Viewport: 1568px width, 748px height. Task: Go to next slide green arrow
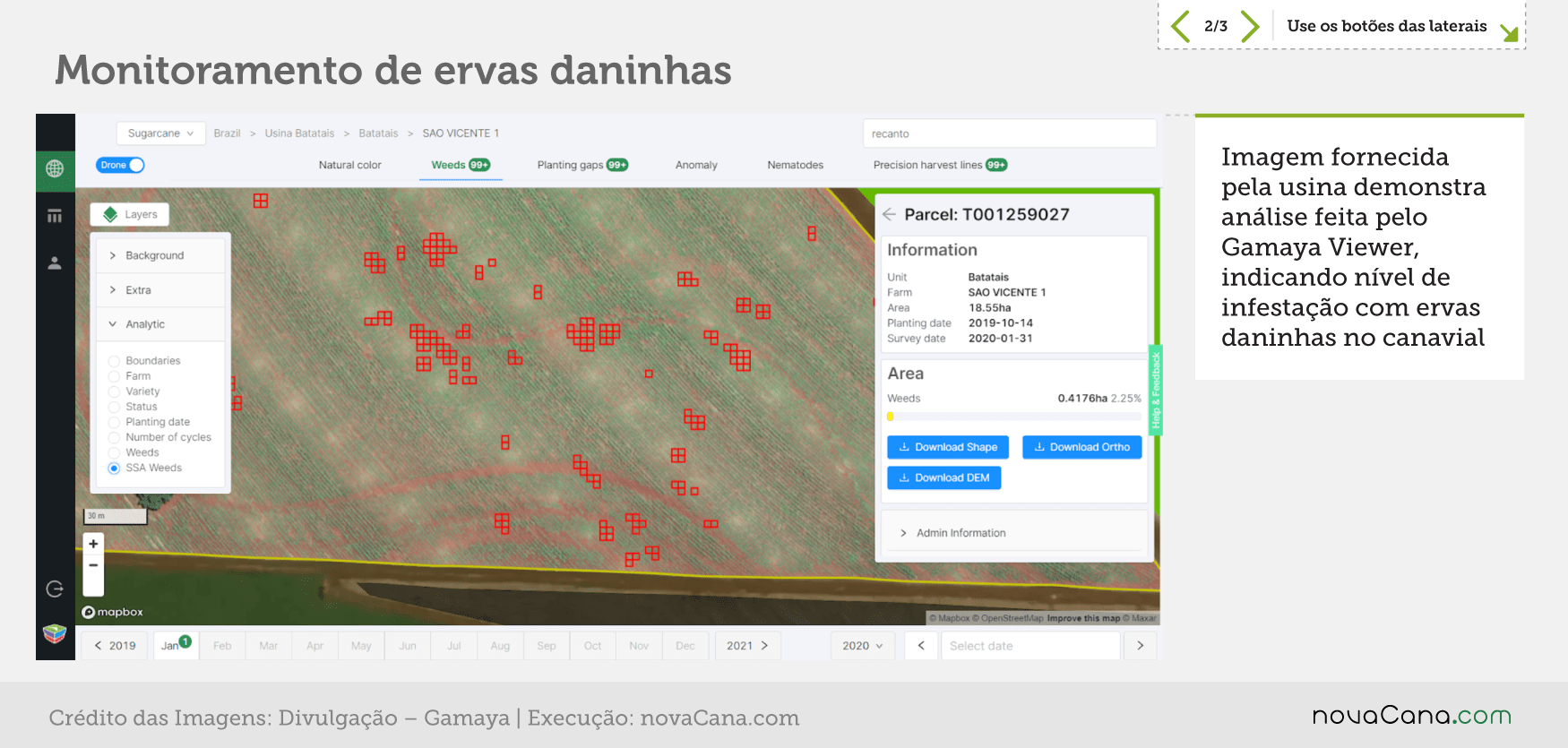pyautogui.click(x=1250, y=26)
